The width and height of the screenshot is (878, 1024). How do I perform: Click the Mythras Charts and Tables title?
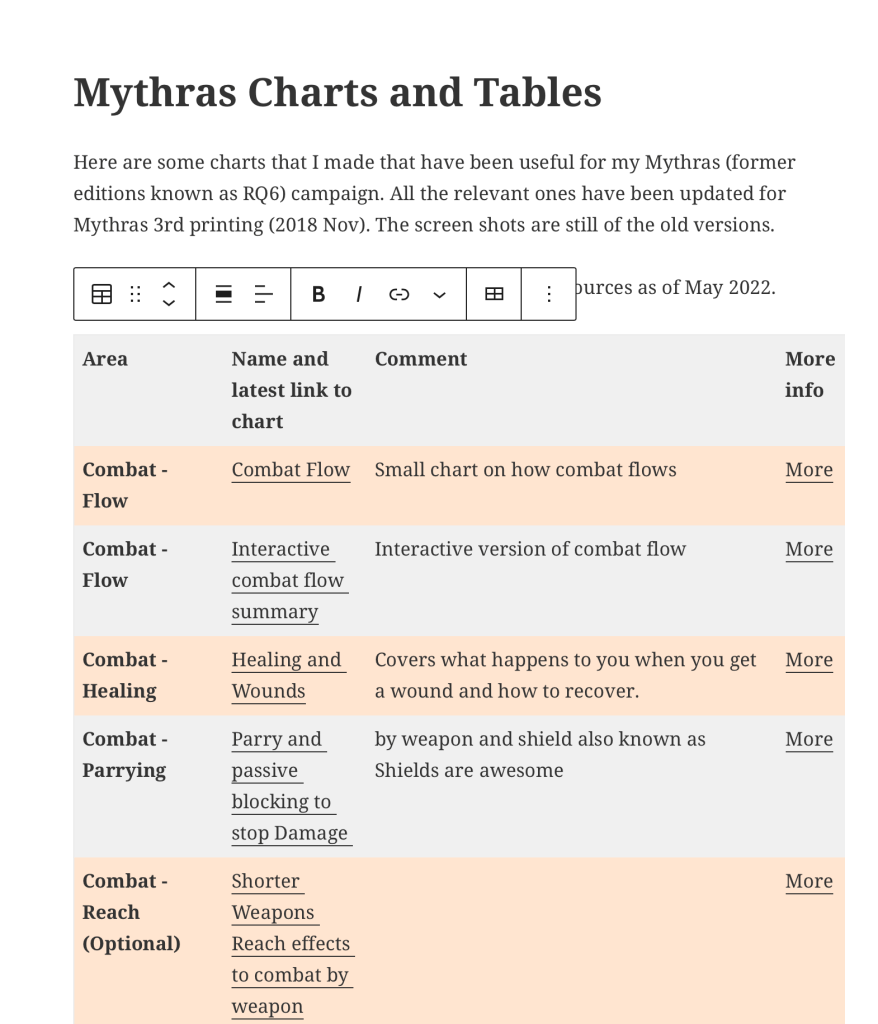click(337, 93)
